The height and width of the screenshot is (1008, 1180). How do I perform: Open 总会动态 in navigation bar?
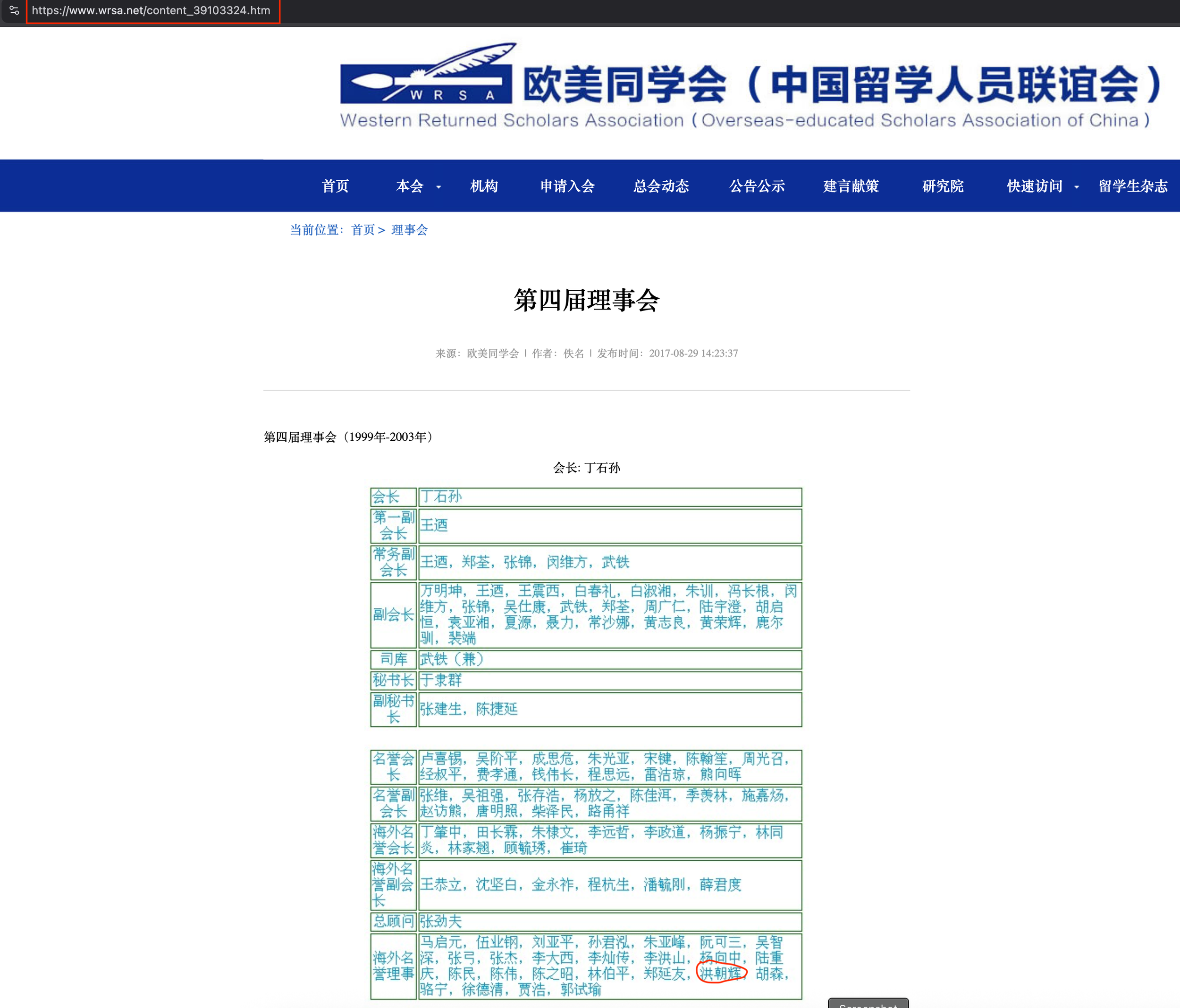(x=661, y=186)
